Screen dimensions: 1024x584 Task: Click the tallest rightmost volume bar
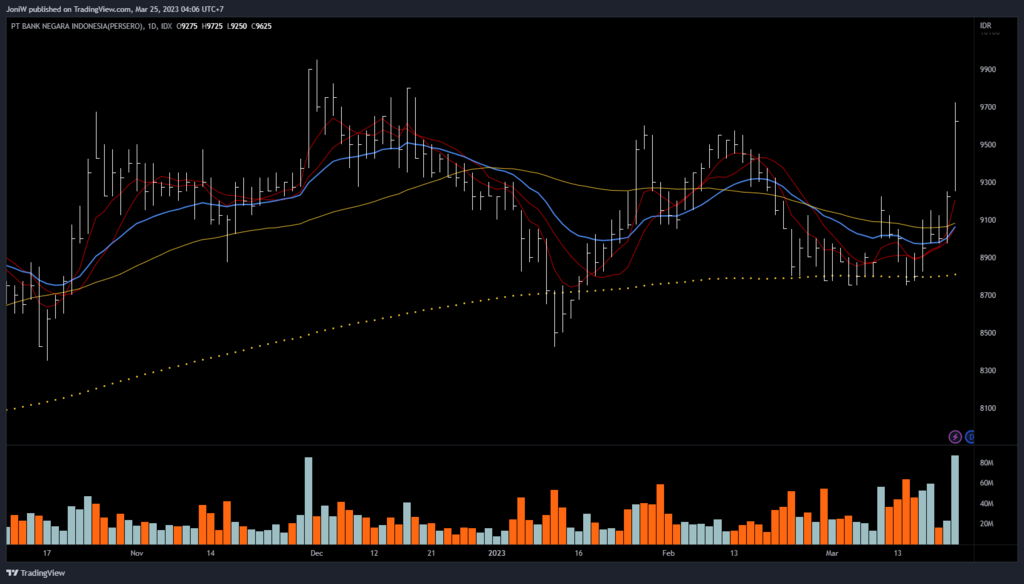[955, 499]
